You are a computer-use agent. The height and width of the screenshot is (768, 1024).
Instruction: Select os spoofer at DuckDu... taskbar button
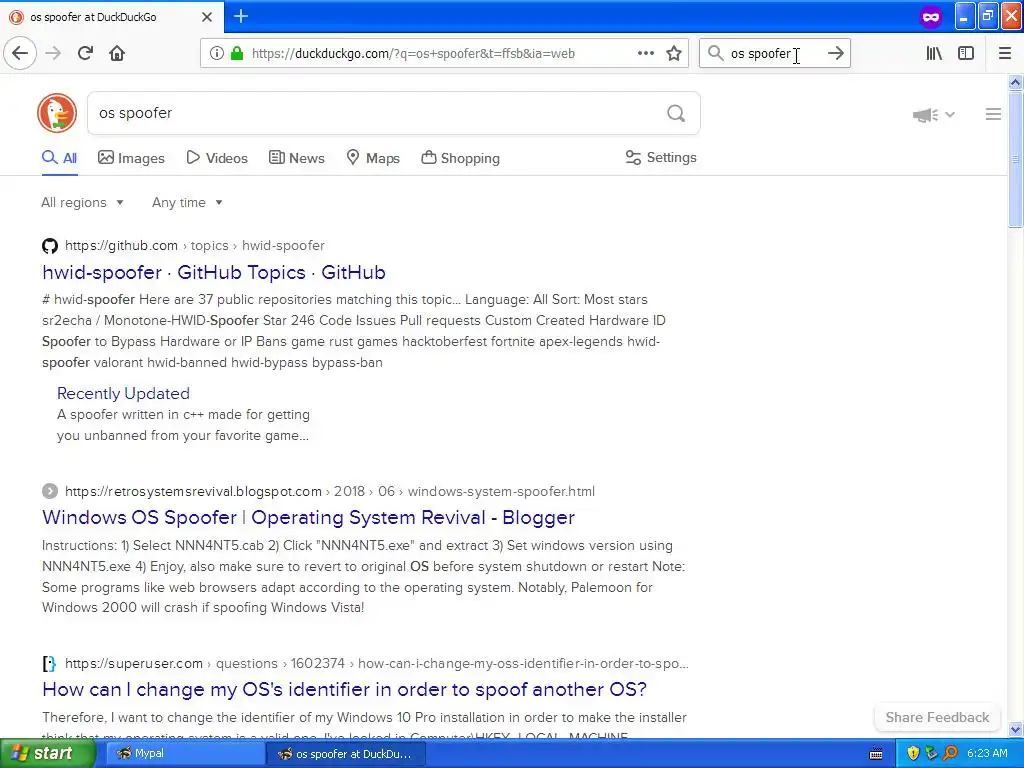(x=346, y=754)
